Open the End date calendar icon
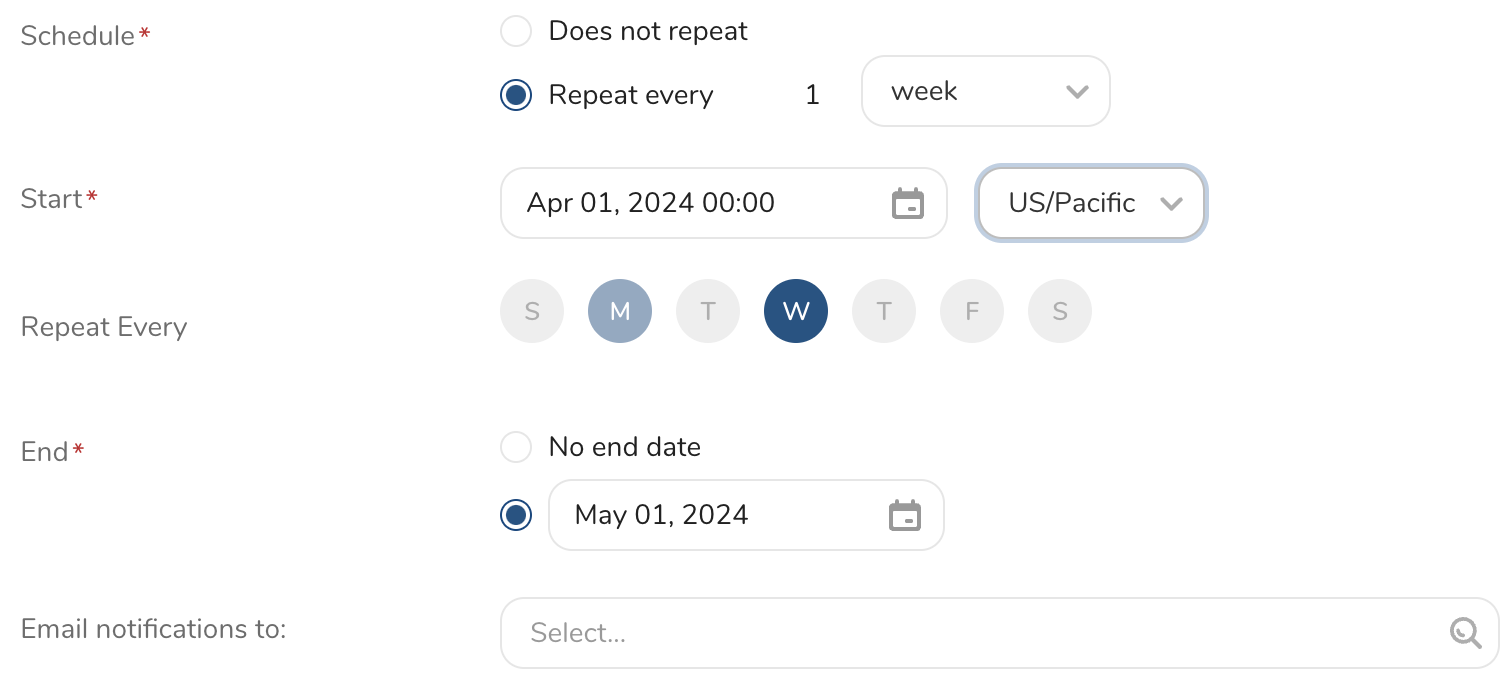The image size is (1512, 686). (905, 515)
